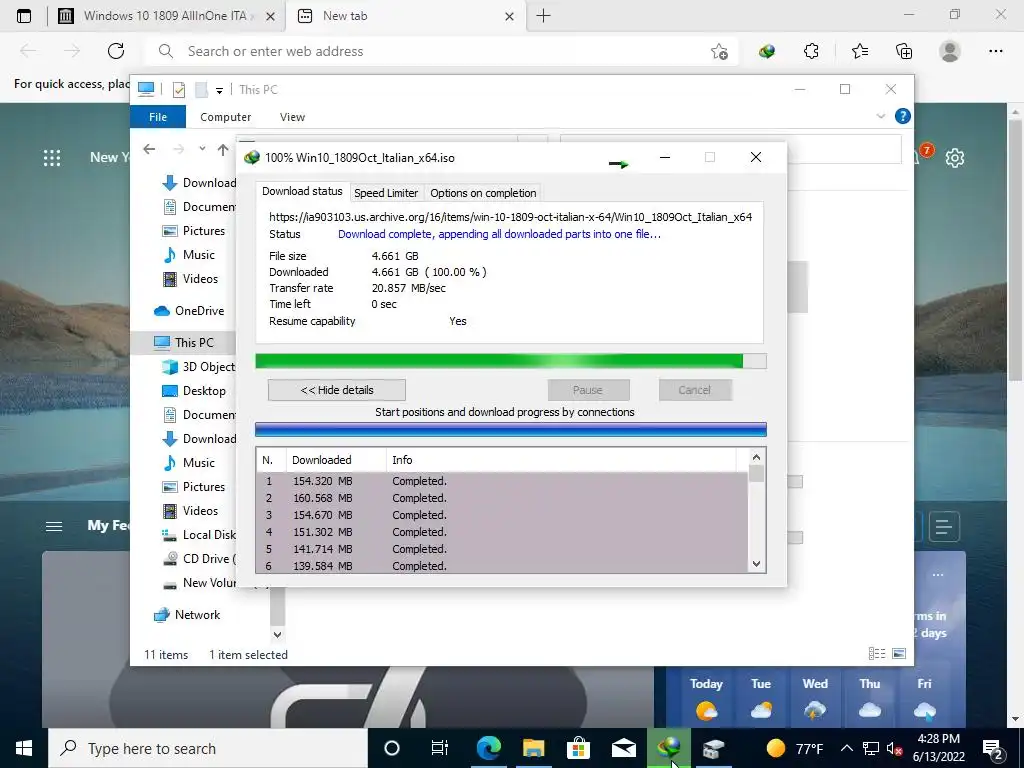Image resolution: width=1024 pixels, height=768 pixels.
Task: Select Pictures under Quick access
Action: click(194, 231)
